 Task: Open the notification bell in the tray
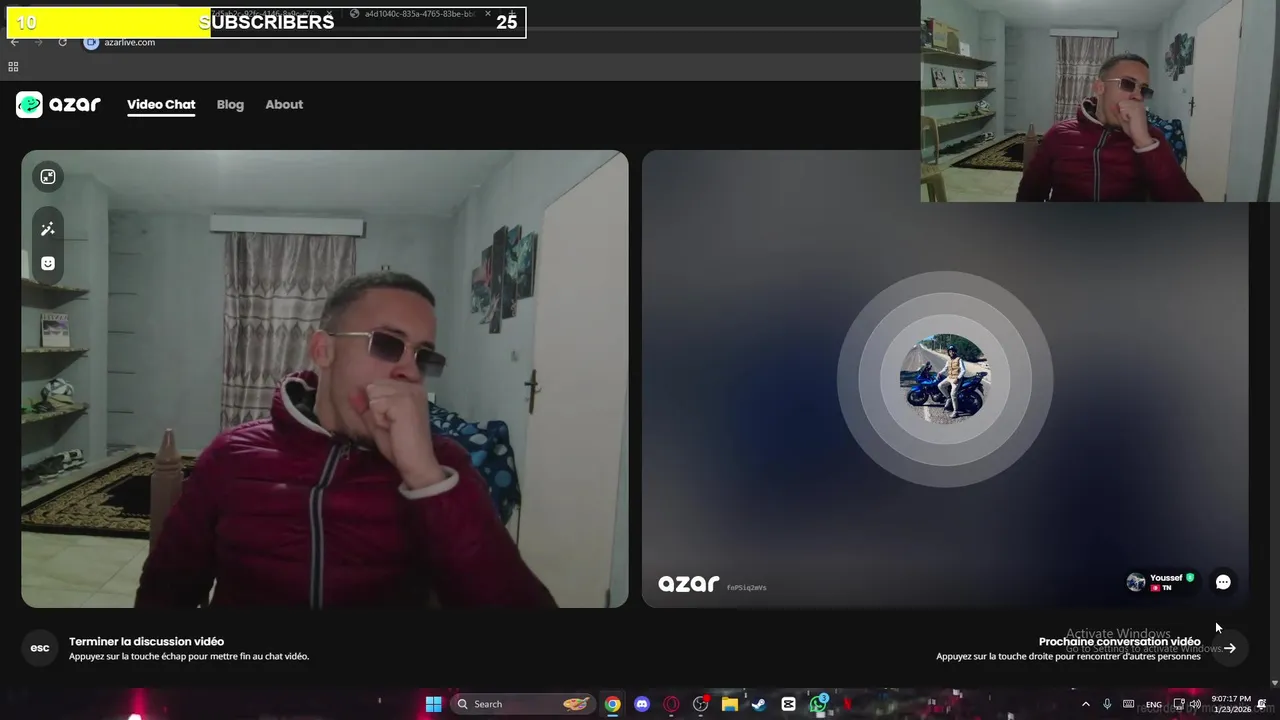1262,704
